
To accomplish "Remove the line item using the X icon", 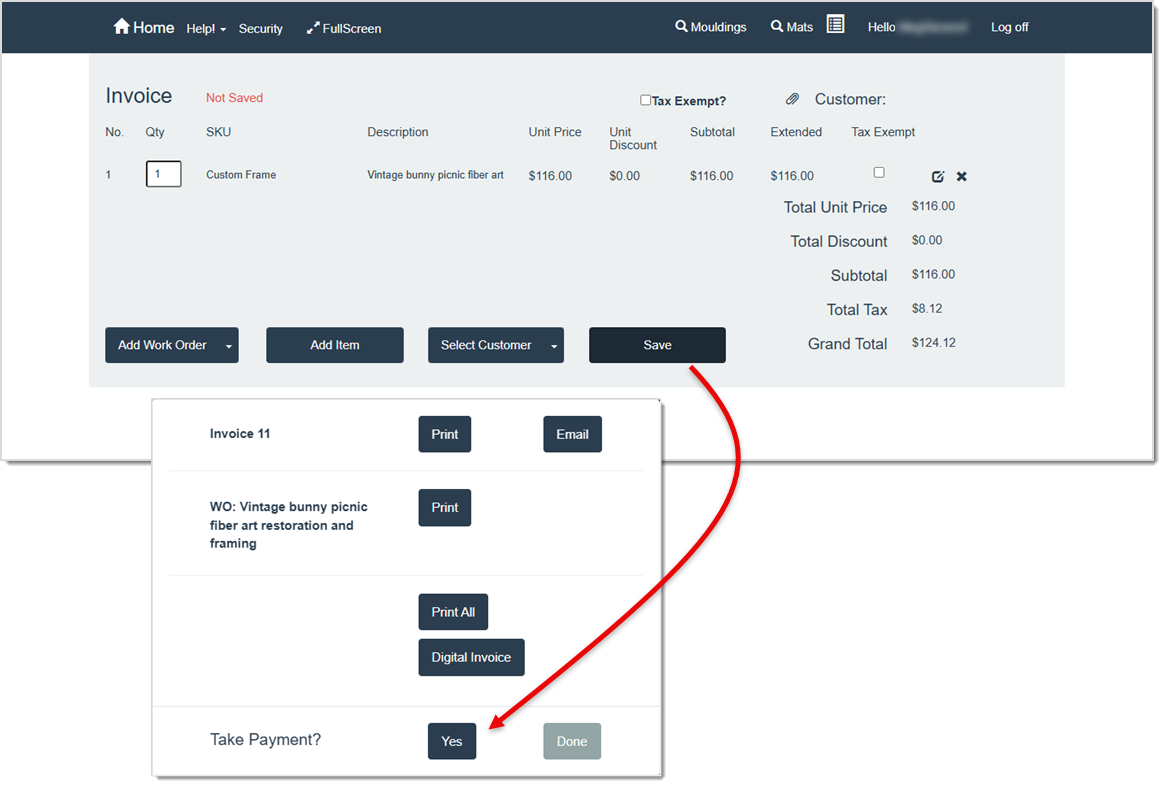I will pos(961,175).
